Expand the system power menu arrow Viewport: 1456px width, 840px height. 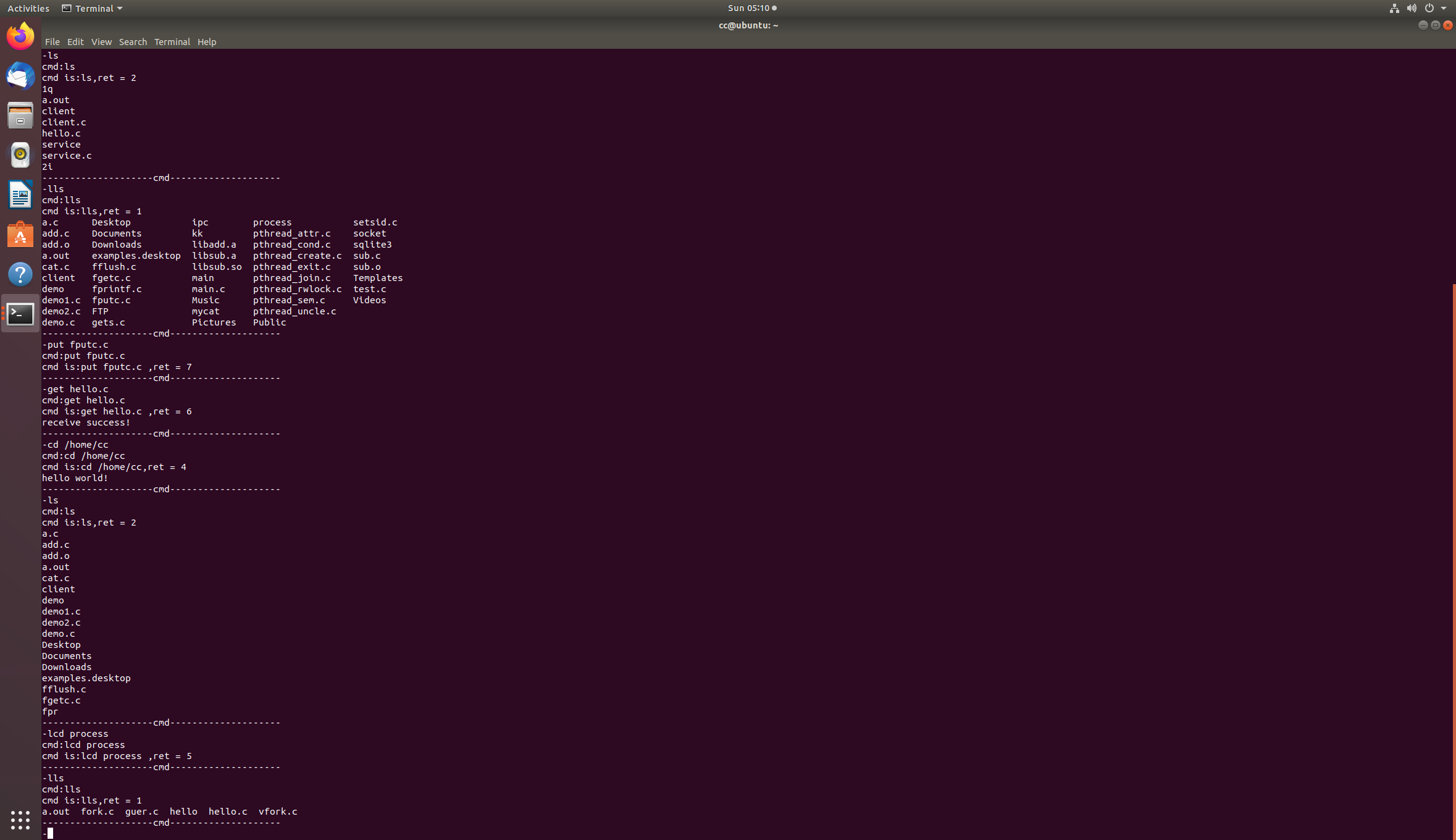[1444, 8]
